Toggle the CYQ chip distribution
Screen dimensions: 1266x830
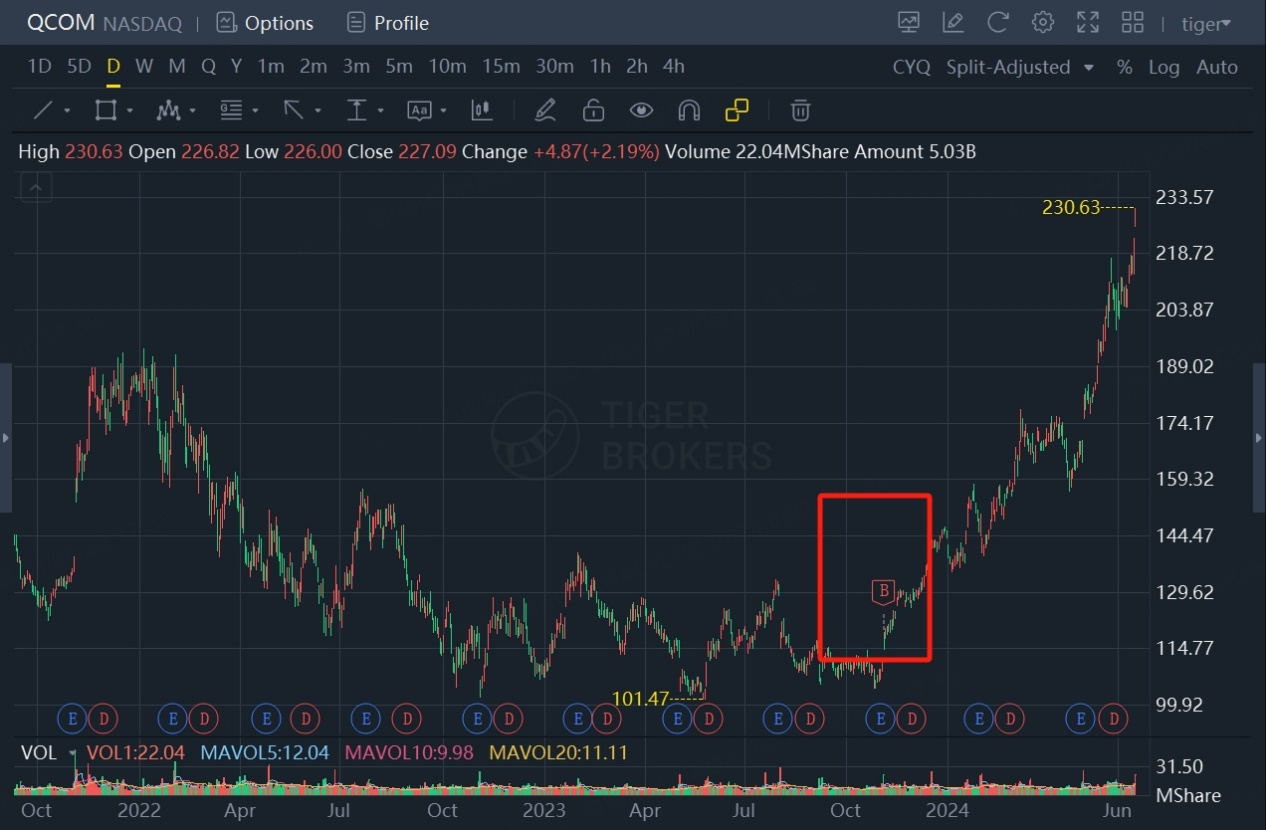tap(911, 67)
